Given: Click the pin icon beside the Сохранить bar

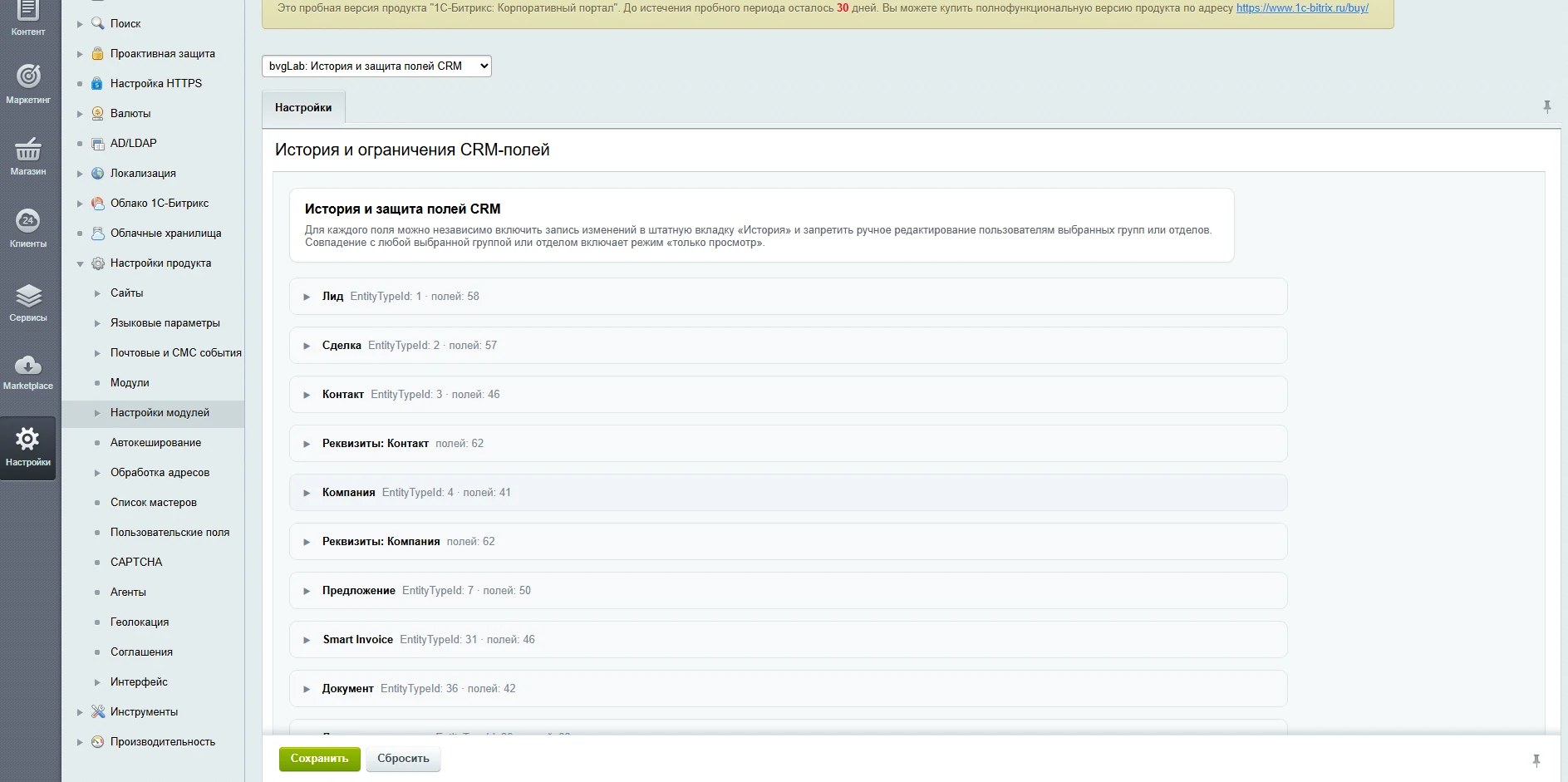Looking at the screenshot, I should [1536, 760].
